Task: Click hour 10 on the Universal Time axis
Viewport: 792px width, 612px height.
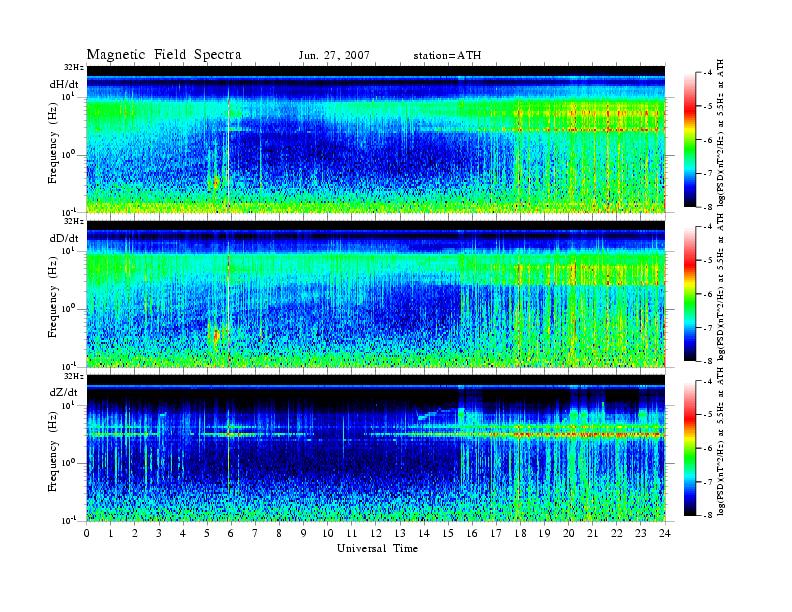Action: point(328,533)
